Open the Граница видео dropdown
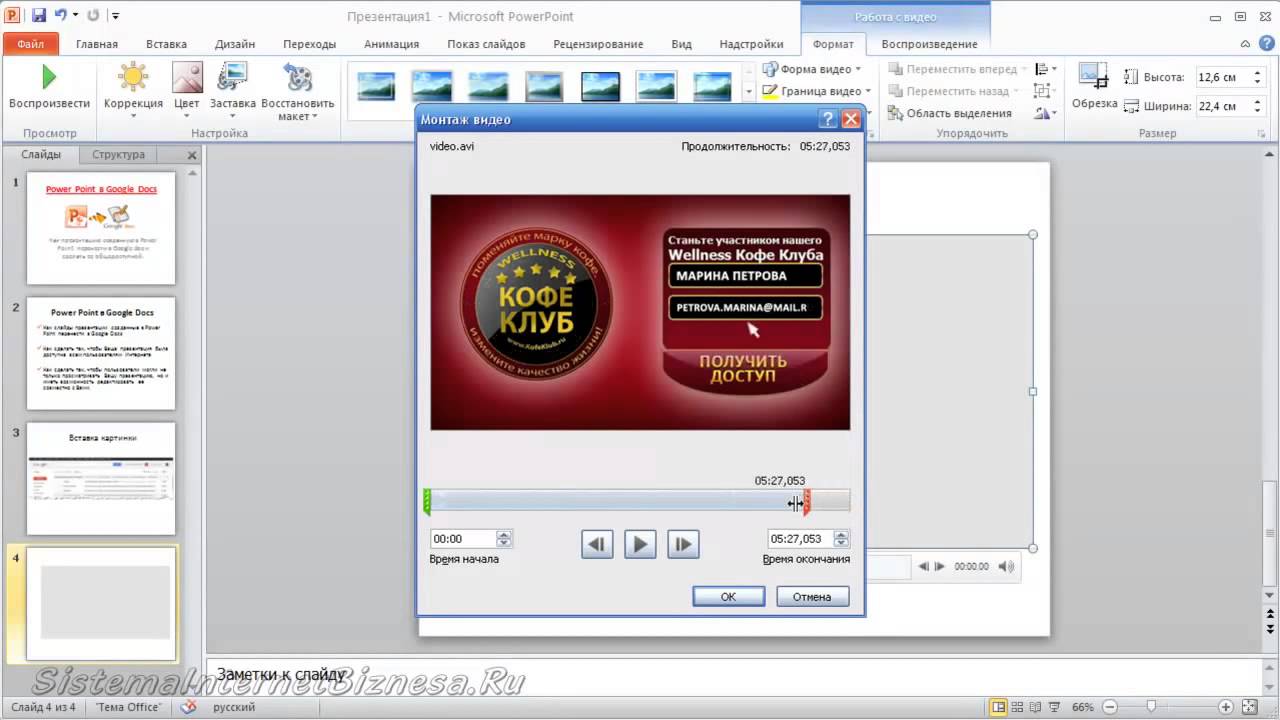The width and height of the screenshot is (1280, 720). click(x=816, y=91)
